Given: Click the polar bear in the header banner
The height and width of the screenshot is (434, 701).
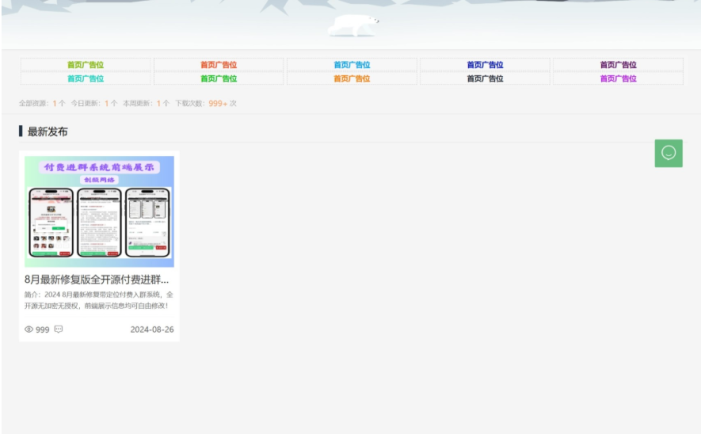Looking at the screenshot, I should point(354,24).
